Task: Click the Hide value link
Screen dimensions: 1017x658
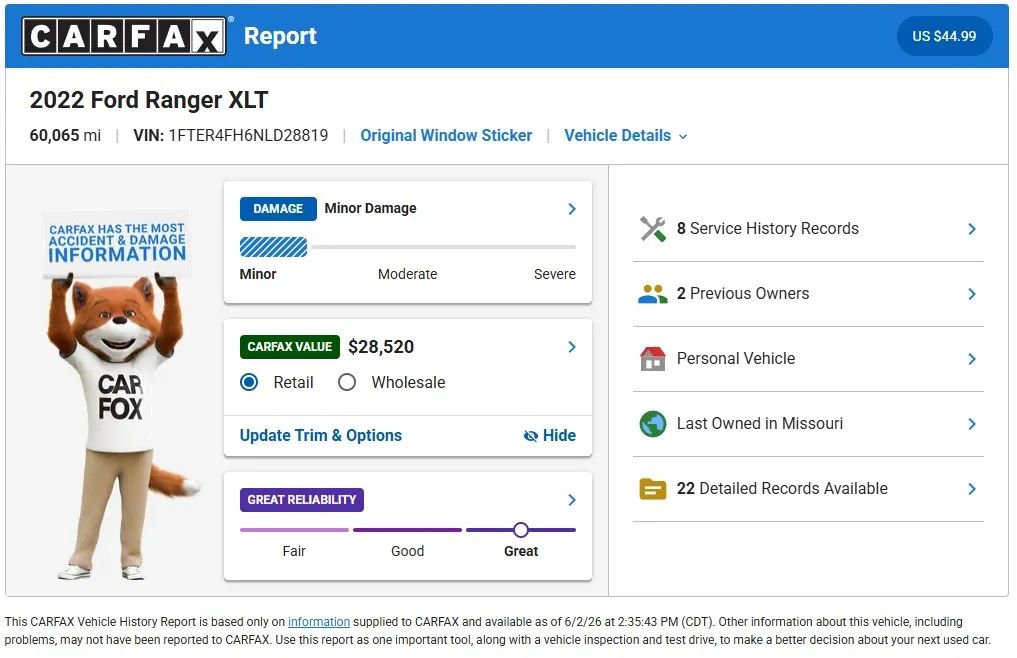Action: pos(549,435)
